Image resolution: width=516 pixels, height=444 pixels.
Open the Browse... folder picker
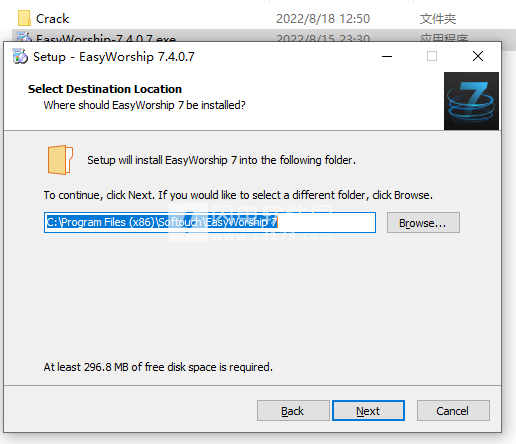click(x=423, y=222)
